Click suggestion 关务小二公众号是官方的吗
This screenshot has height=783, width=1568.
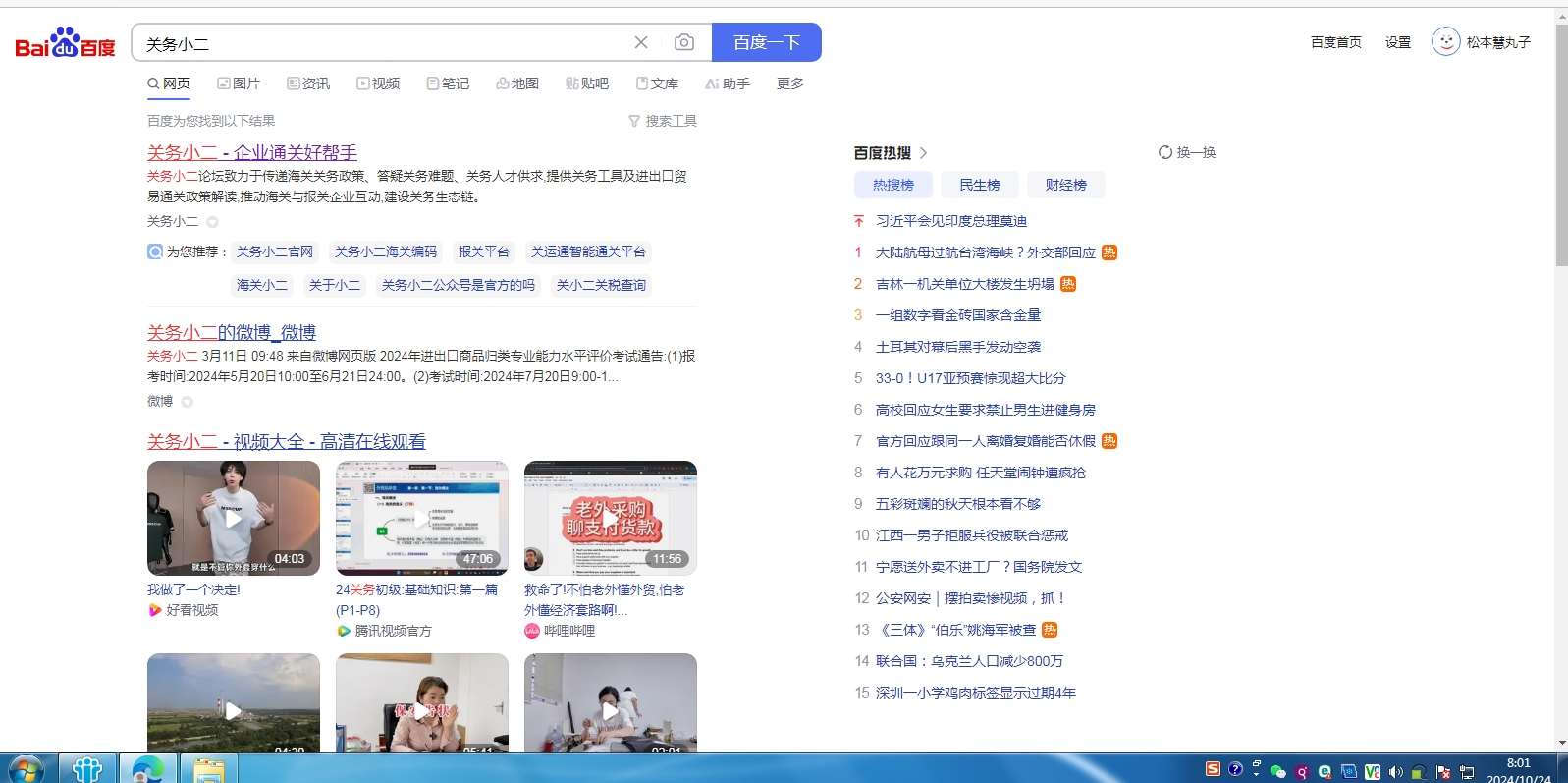coord(459,285)
